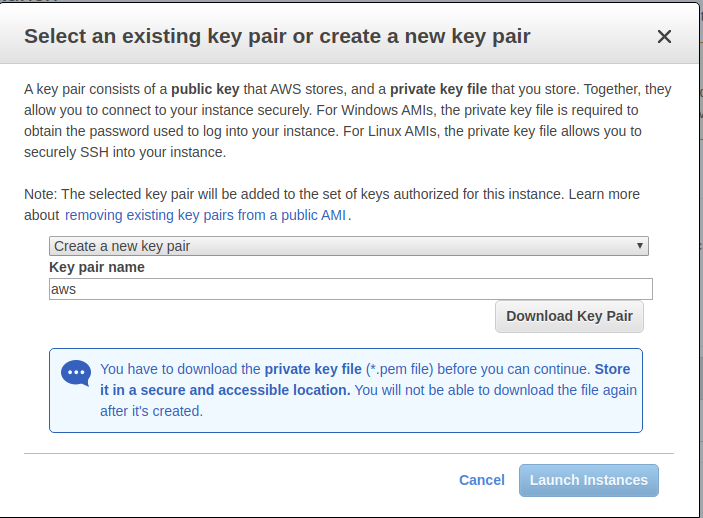Click the speech bubble info icon
This screenshot has height=518, width=703.
pos(76,373)
